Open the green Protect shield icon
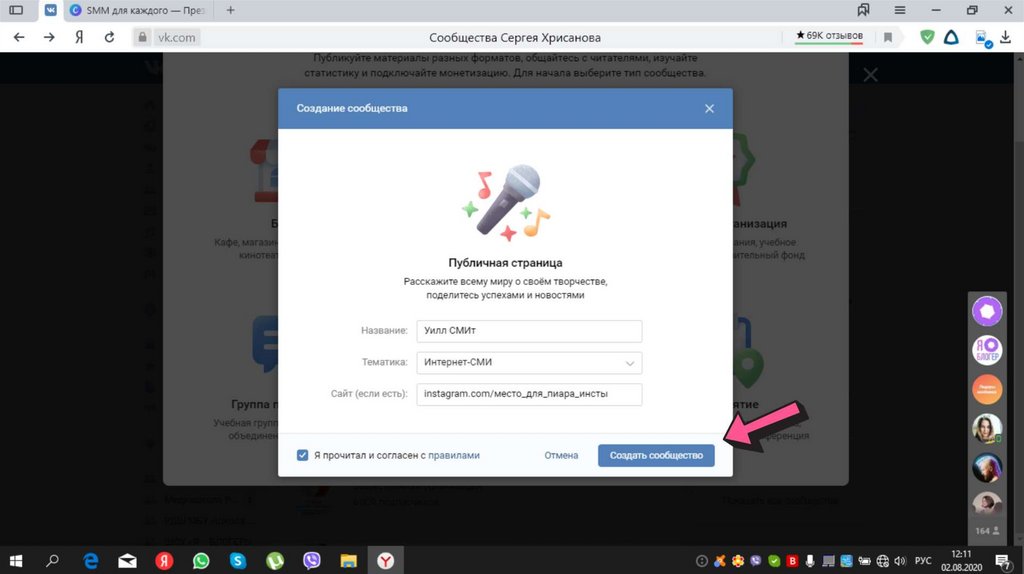The width and height of the screenshot is (1024, 574). [x=927, y=37]
